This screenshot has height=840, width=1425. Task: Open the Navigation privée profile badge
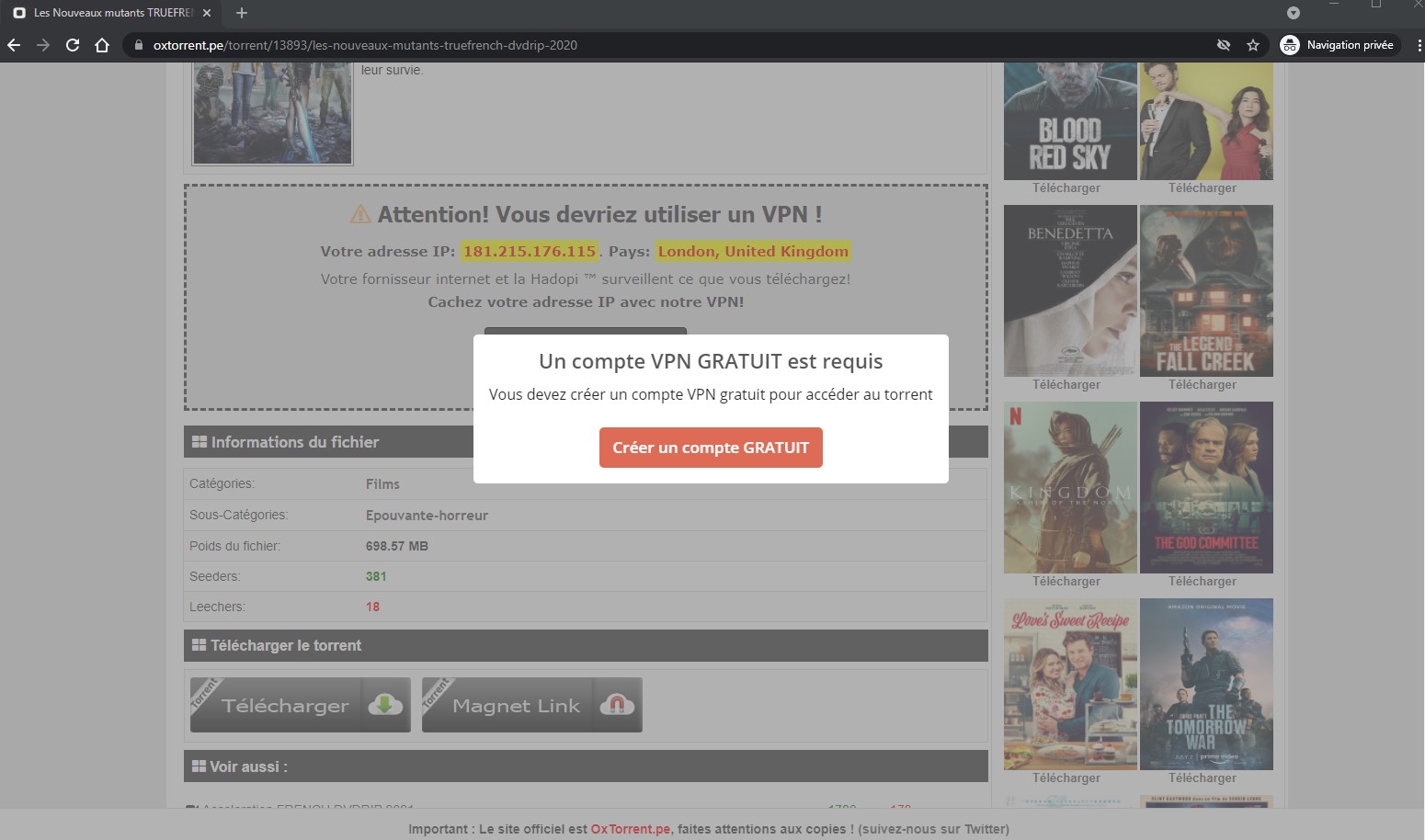(1338, 45)
